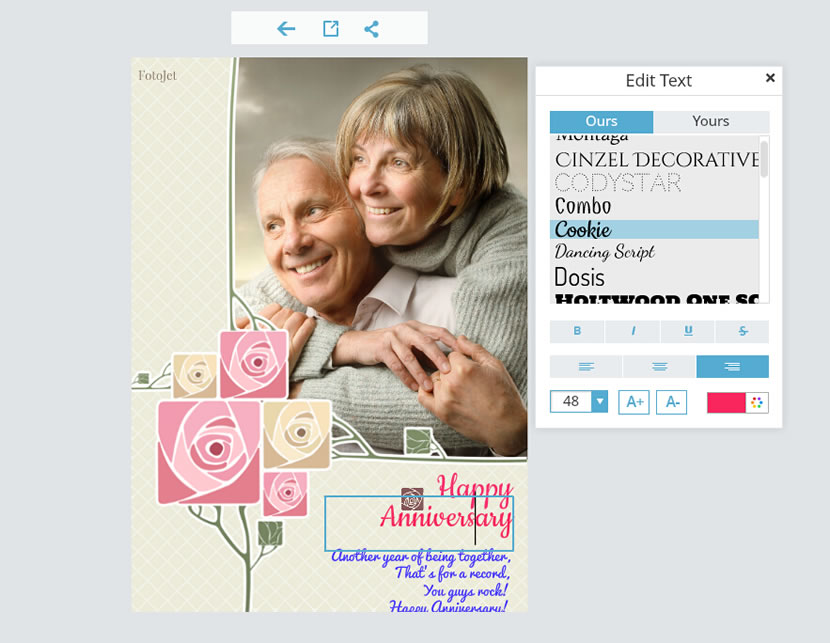
Task: Open the export icon in top toolbar
Action: click(x=331, y=29)
